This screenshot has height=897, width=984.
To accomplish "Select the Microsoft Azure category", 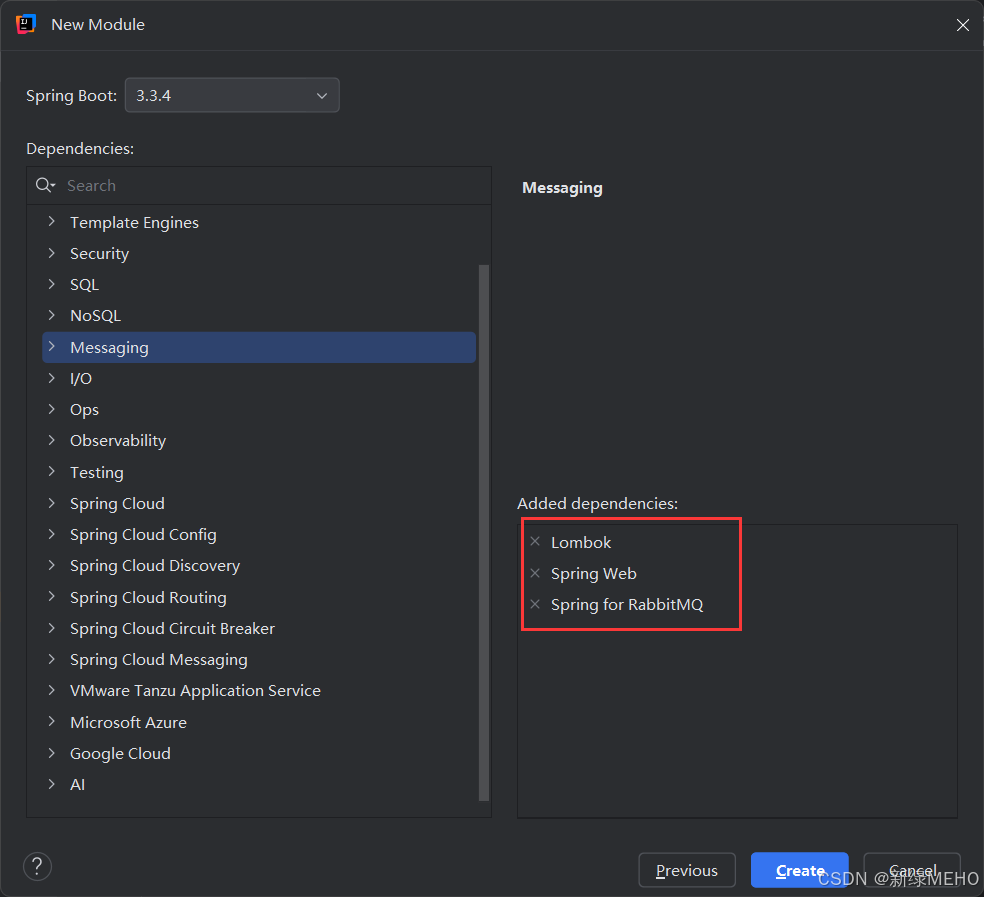I will [128, 722].
